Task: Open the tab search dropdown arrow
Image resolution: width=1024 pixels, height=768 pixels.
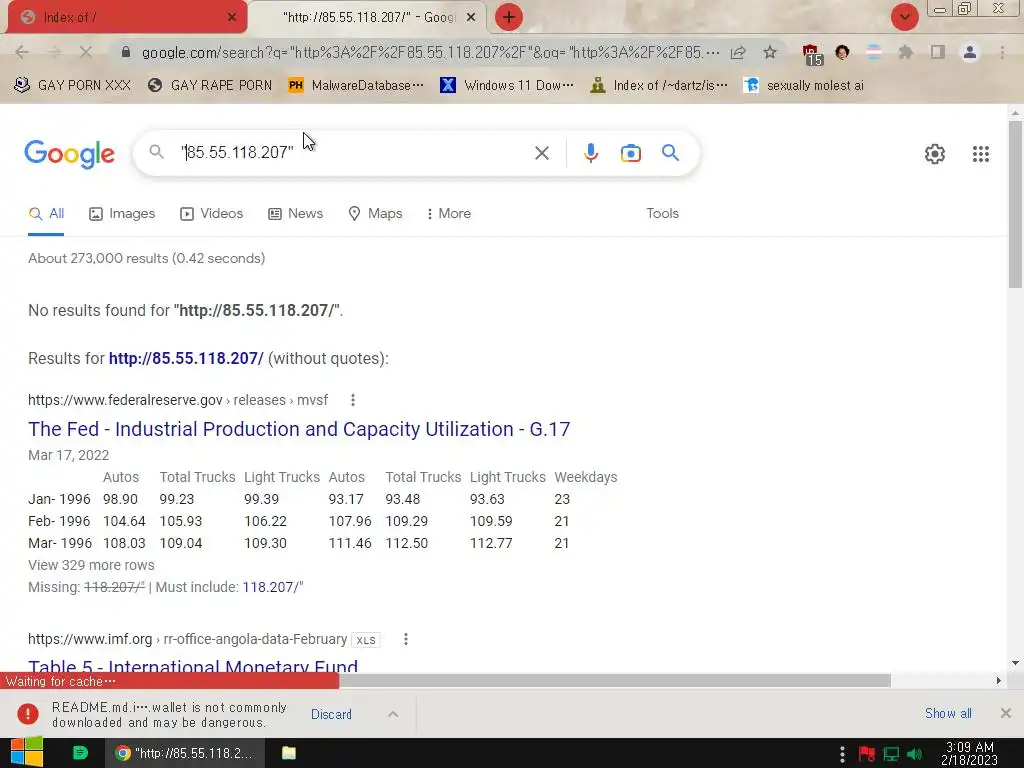Action: pyautogui.click(x=904, y=17)
